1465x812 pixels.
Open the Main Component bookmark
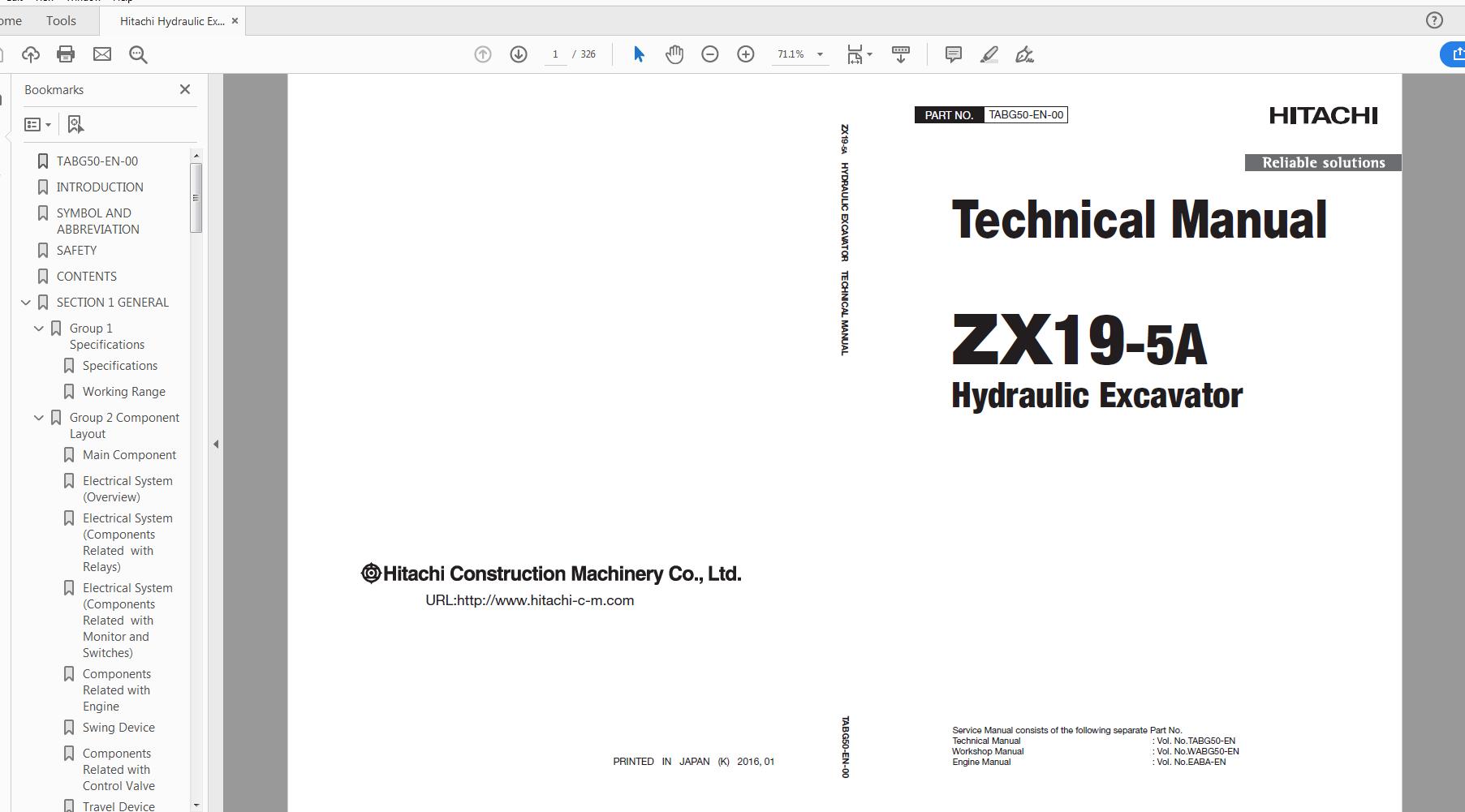pos(129,454)
